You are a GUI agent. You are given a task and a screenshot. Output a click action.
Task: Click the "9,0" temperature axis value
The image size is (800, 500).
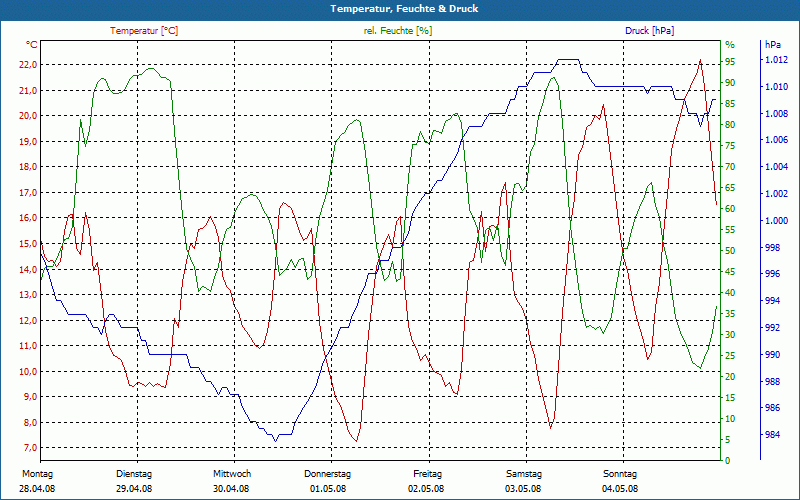[x=31, y=397]
